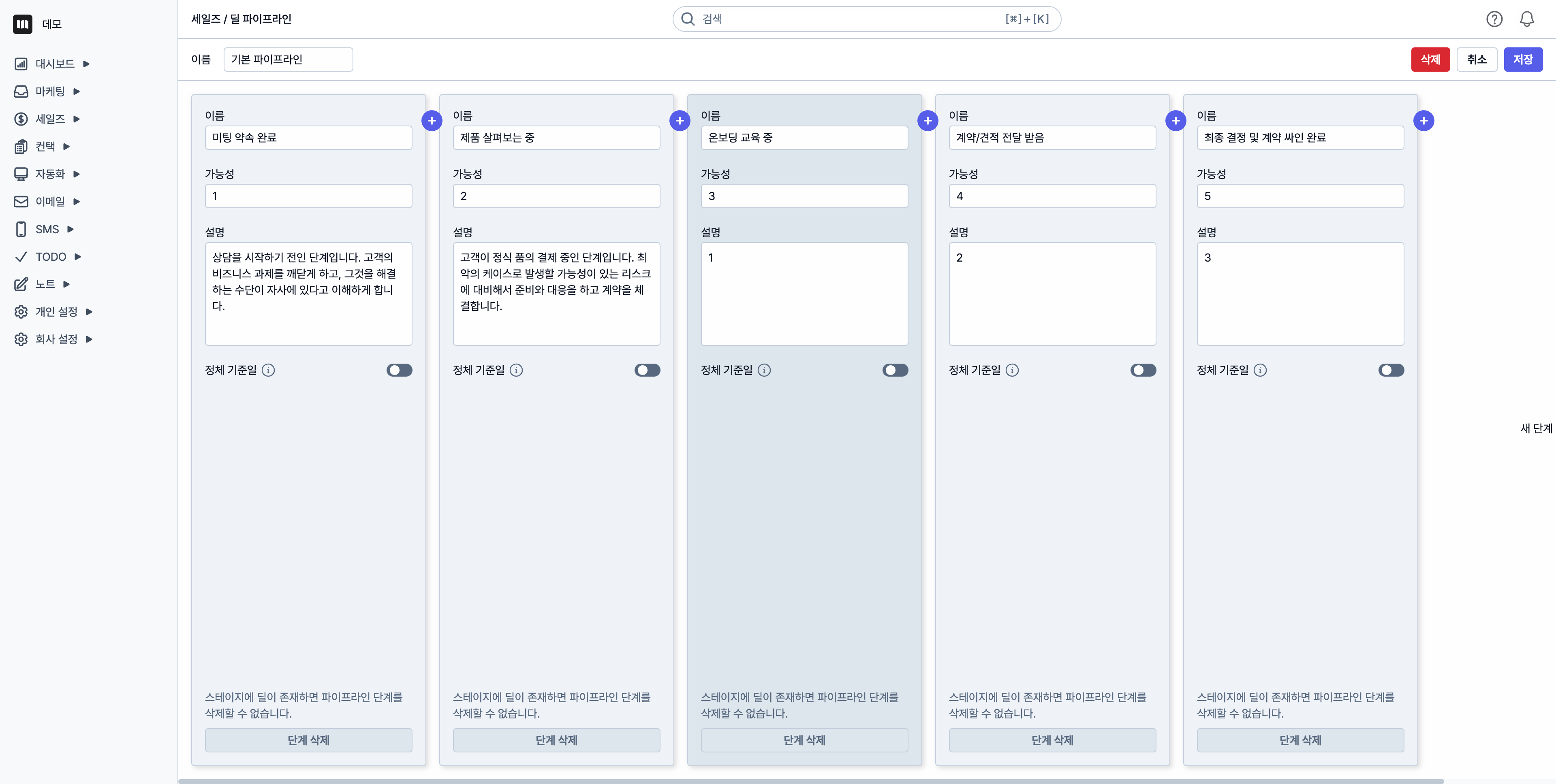Viewport: 1556px width, 784px height.
Task: Click 단계 삭제 in 미팅 약속 완료 card
Action: (x=309, y=740)
